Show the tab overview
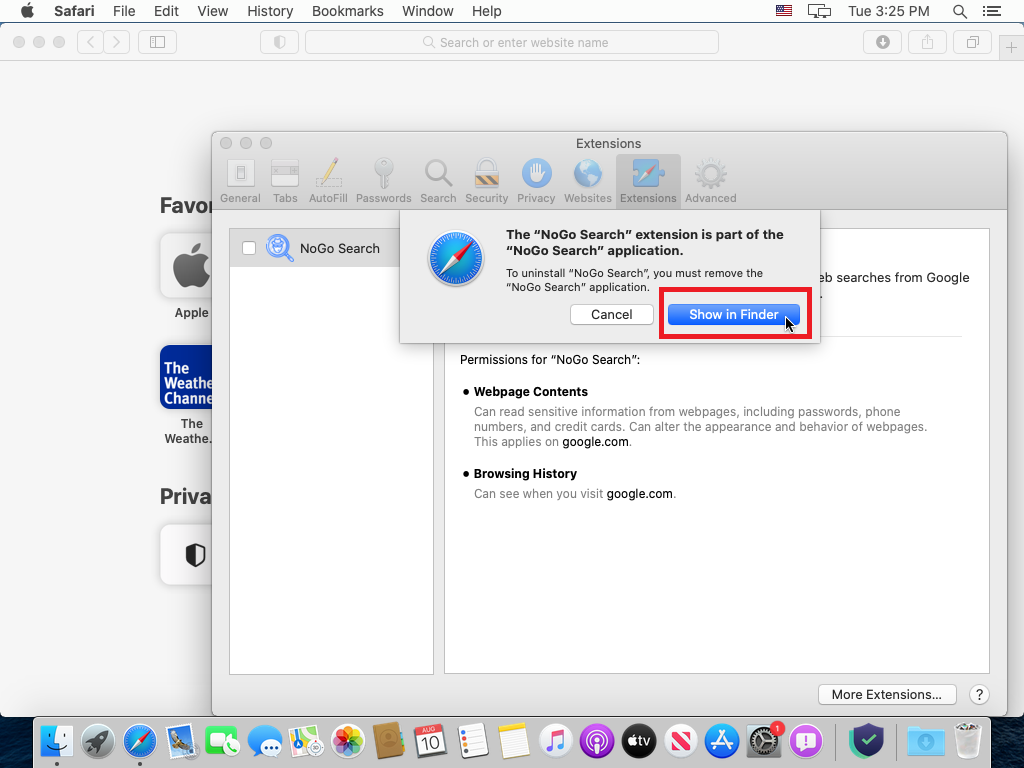 pos(972,42)
